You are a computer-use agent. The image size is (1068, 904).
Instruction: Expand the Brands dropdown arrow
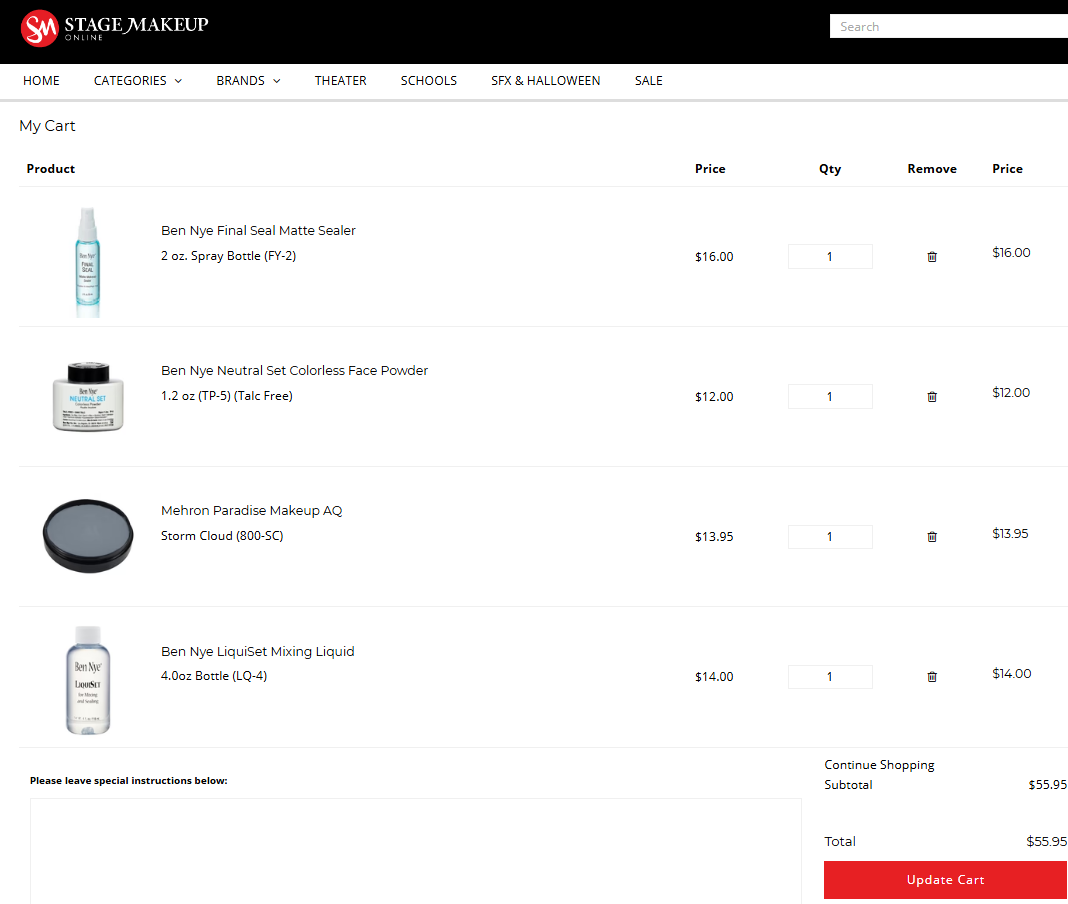click(277, 81)
